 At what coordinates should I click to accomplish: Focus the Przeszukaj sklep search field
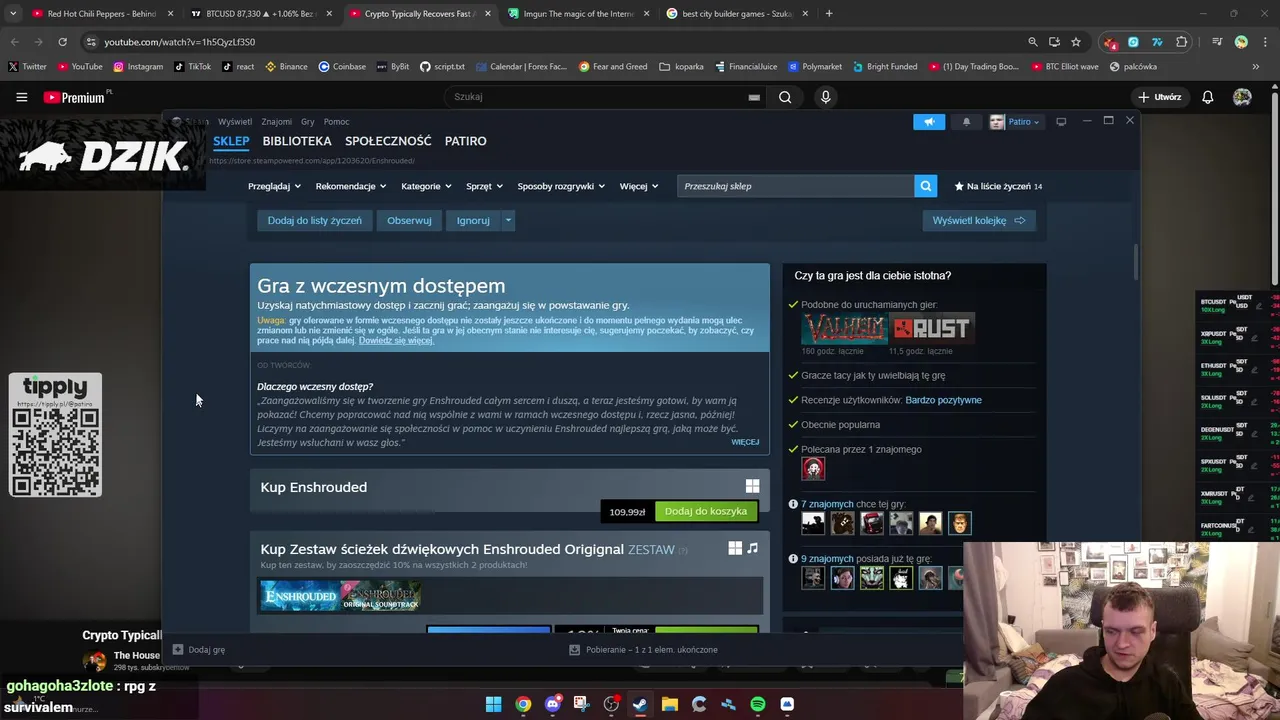(796, 186)
